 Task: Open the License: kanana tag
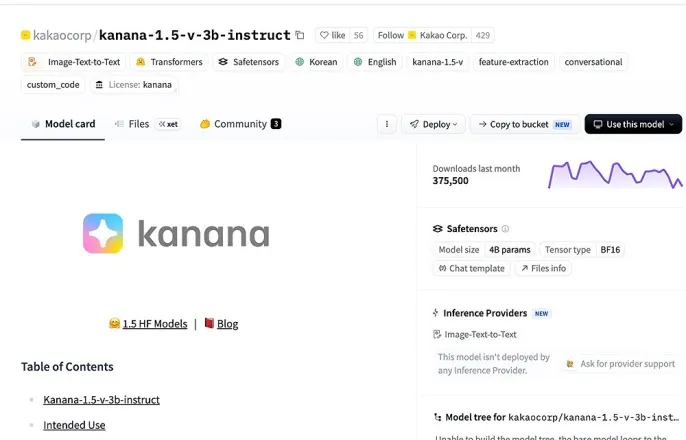click(134, 84)
